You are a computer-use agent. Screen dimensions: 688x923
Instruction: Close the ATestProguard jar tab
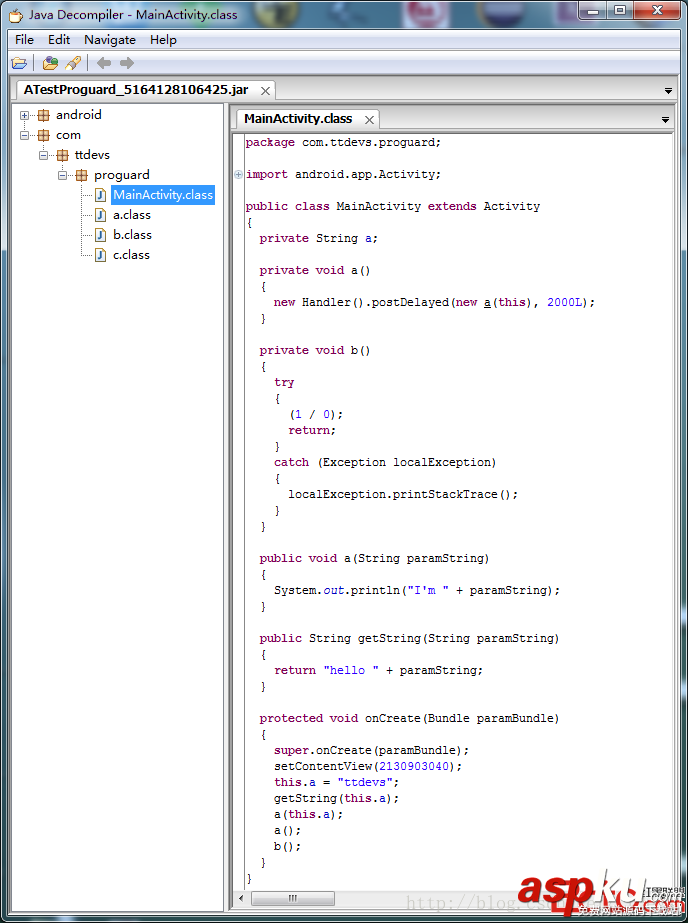coord(266,90)
